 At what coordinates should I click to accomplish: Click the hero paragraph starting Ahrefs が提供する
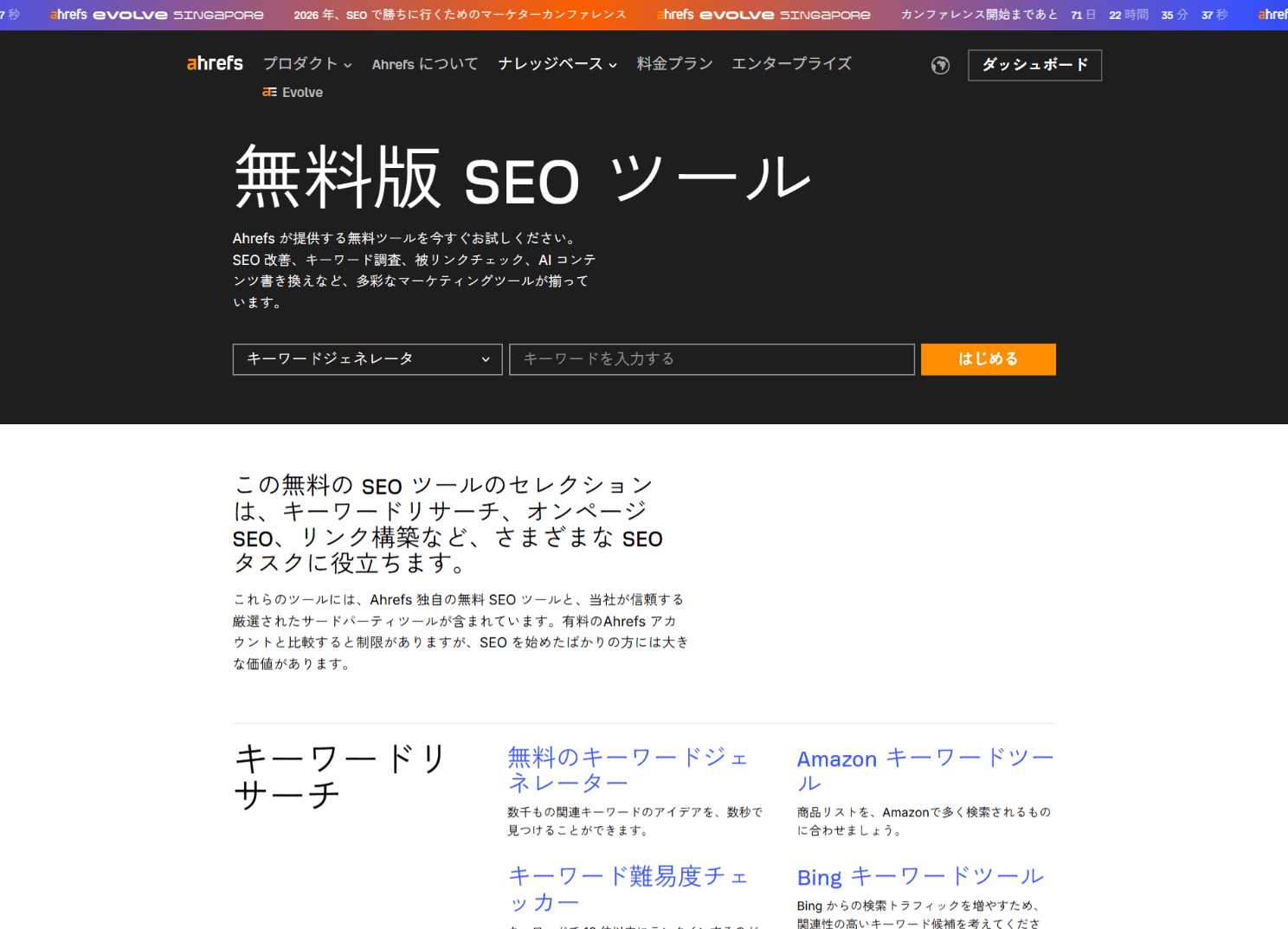pyautogui.click(x=415, y=270)
